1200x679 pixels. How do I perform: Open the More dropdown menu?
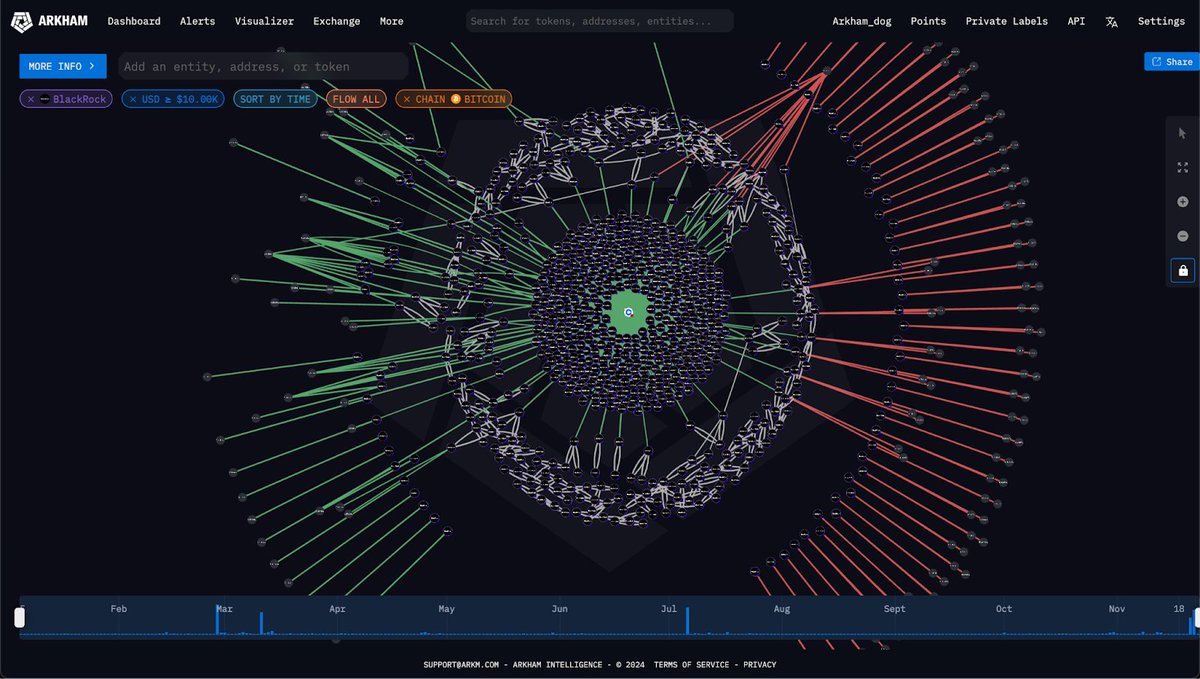tap(392, 21)
